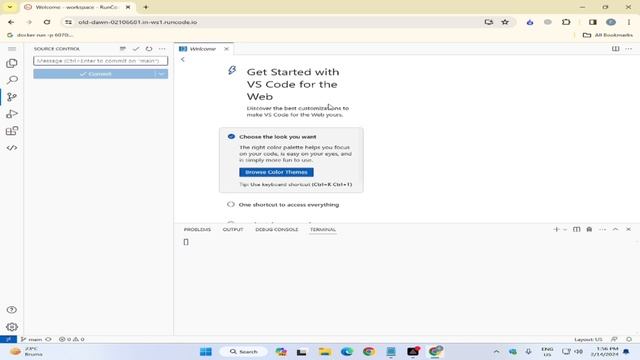Open the 'docker run -p 6070' bookmark
The height and width of the screenshot is (360, 640).
[40, 35]
